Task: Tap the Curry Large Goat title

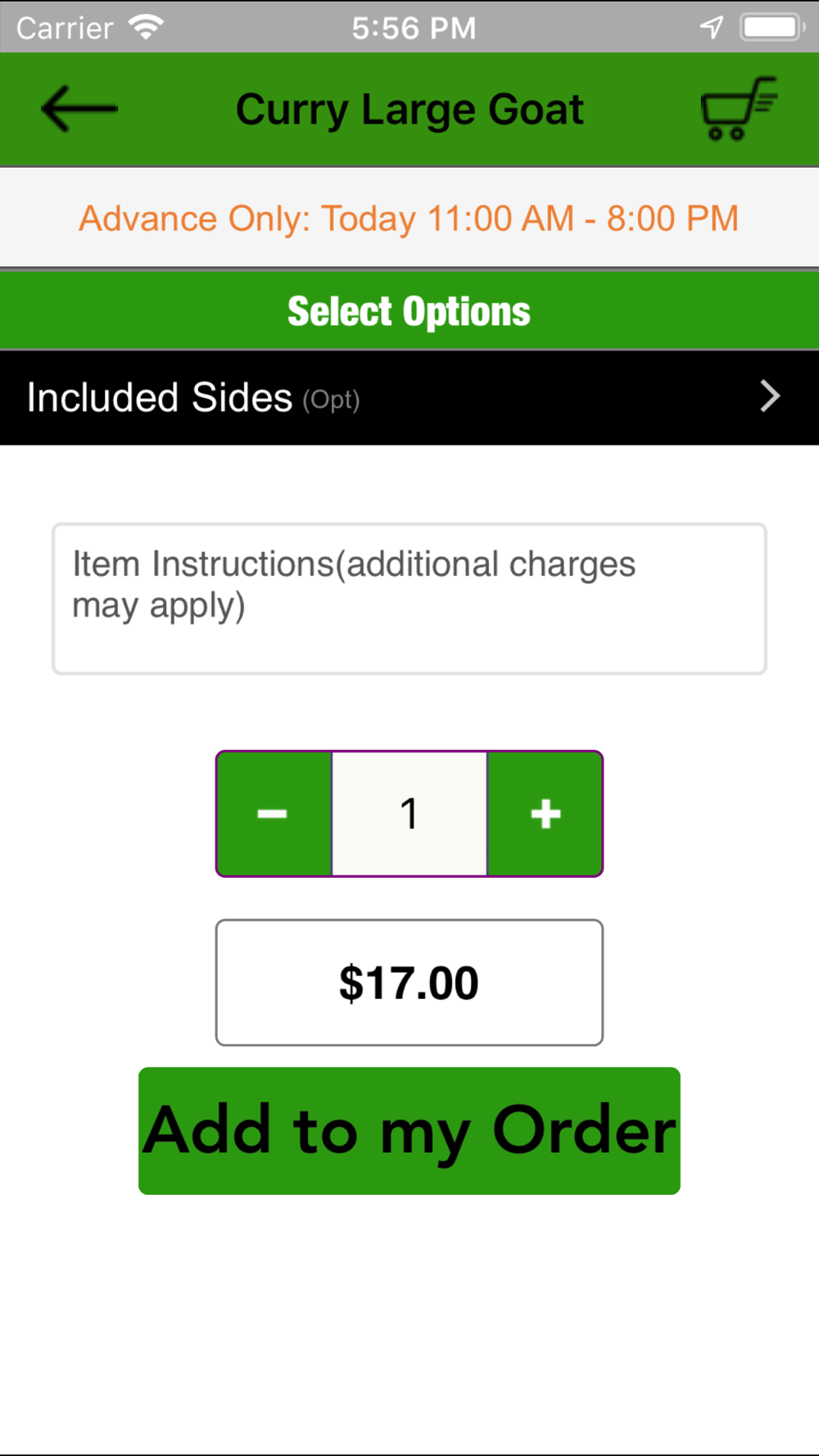Action: pyautogui.click(x=409, y=110)
